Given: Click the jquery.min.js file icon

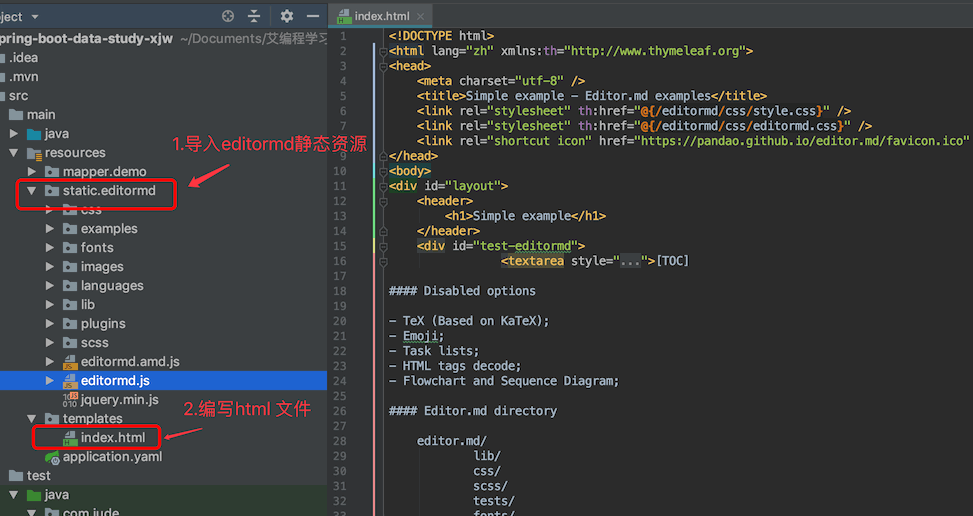Looking at the screenshot, I should click(70, 400).
